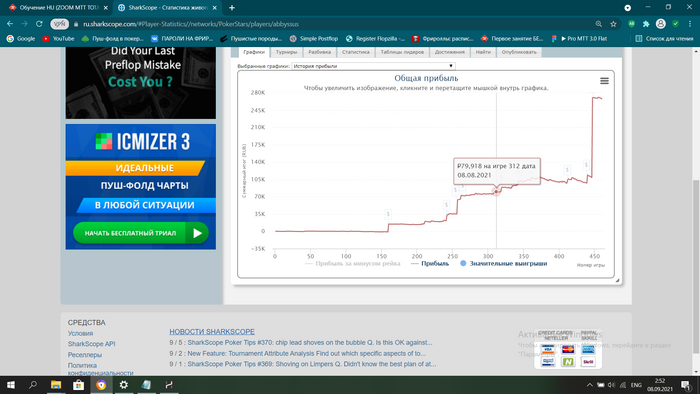Close the SharkScope tab
Screen dimensions: 700x394
tap(215, 8)
